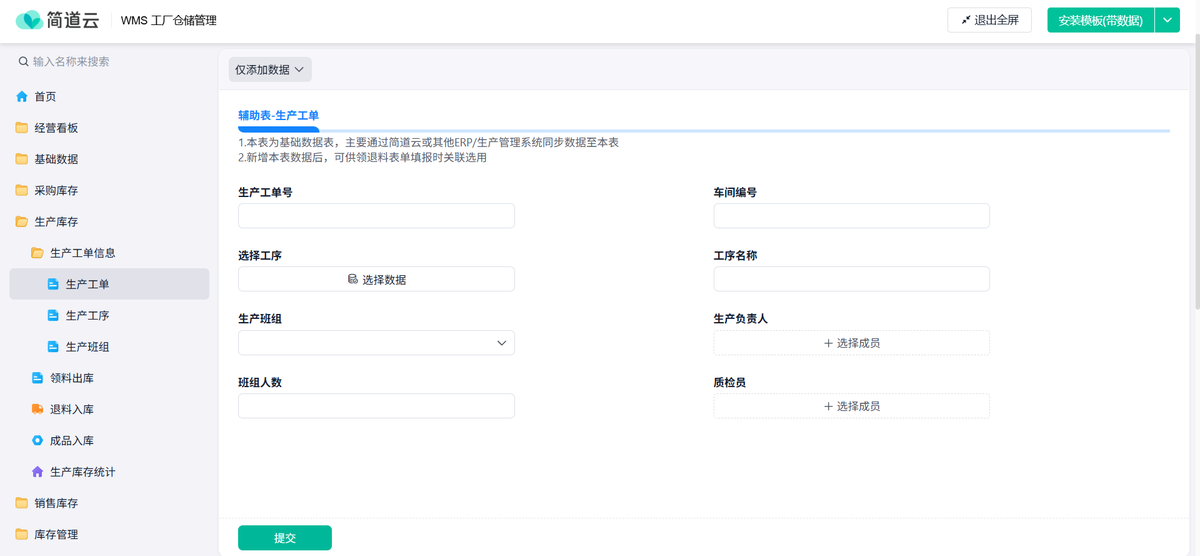Screen dimensions: 1200x556
Task: Click 选择成员 for 生产负责人
Action: [851, 343]
